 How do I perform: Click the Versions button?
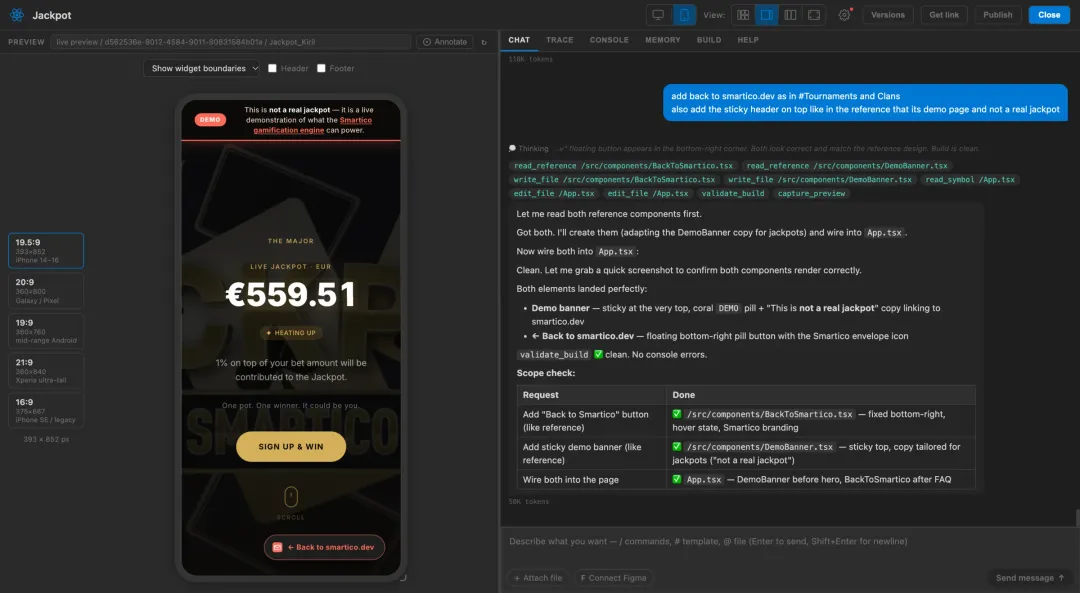coord(888,14)
